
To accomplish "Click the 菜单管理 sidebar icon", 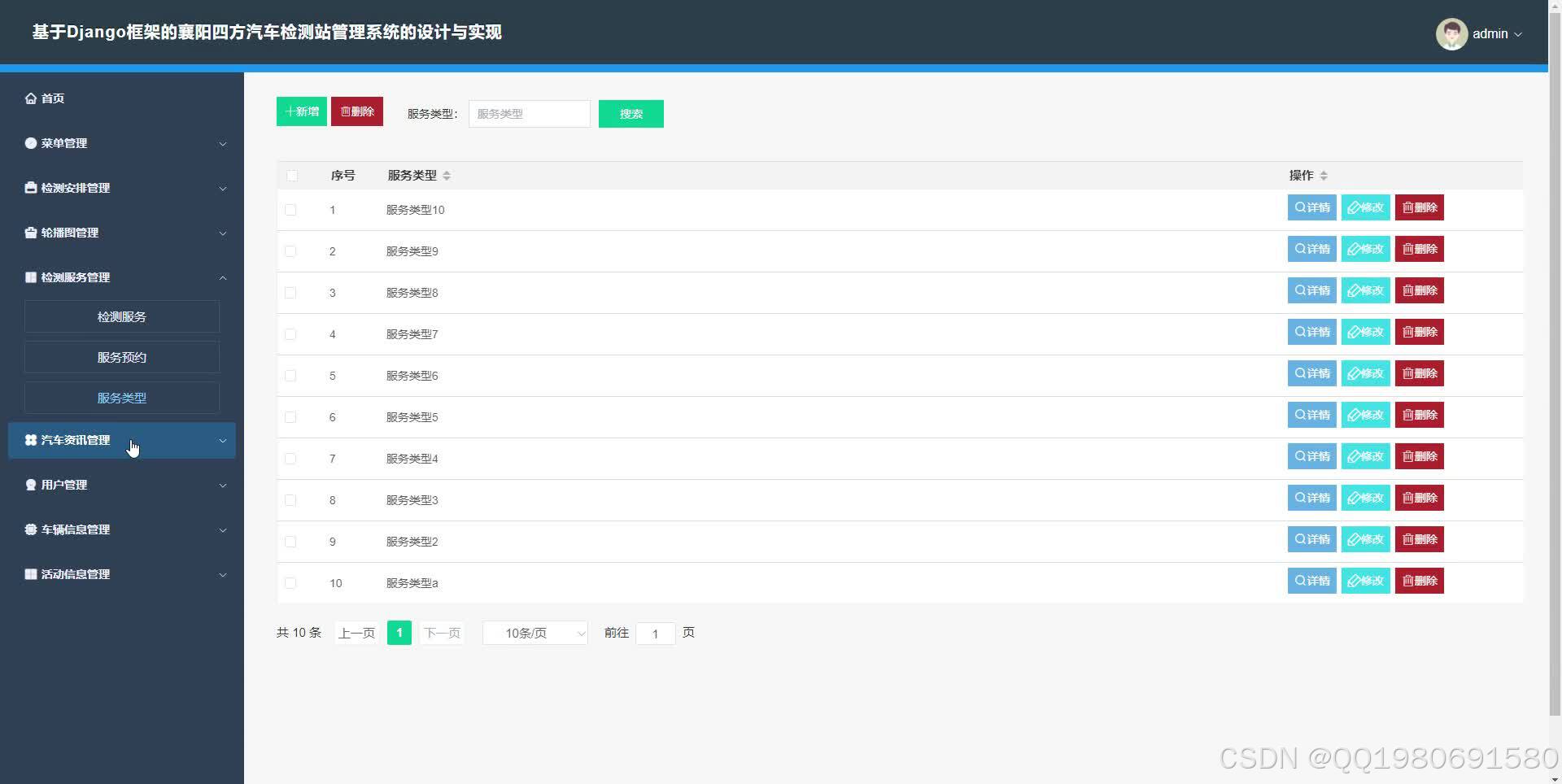I will (x=31, y=143).
